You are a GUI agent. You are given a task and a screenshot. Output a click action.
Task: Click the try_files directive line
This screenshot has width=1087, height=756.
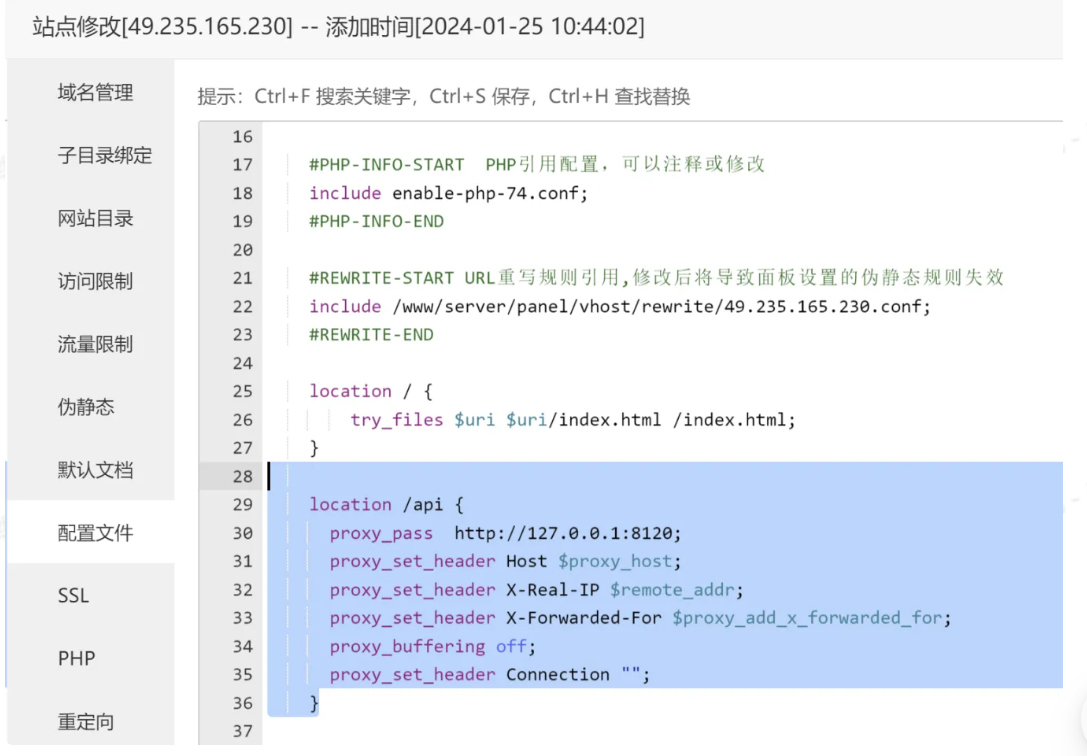point(572,420)
